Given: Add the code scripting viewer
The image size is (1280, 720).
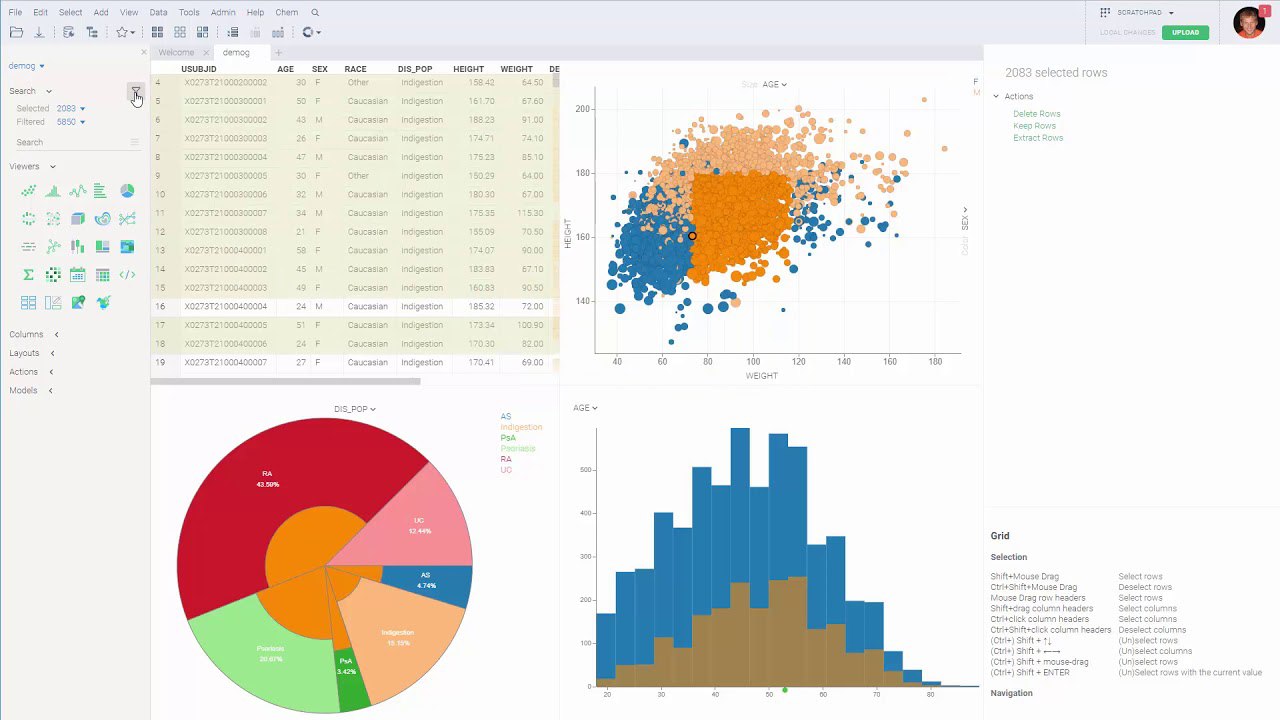Looking at the screenshot, I should 127,274.
